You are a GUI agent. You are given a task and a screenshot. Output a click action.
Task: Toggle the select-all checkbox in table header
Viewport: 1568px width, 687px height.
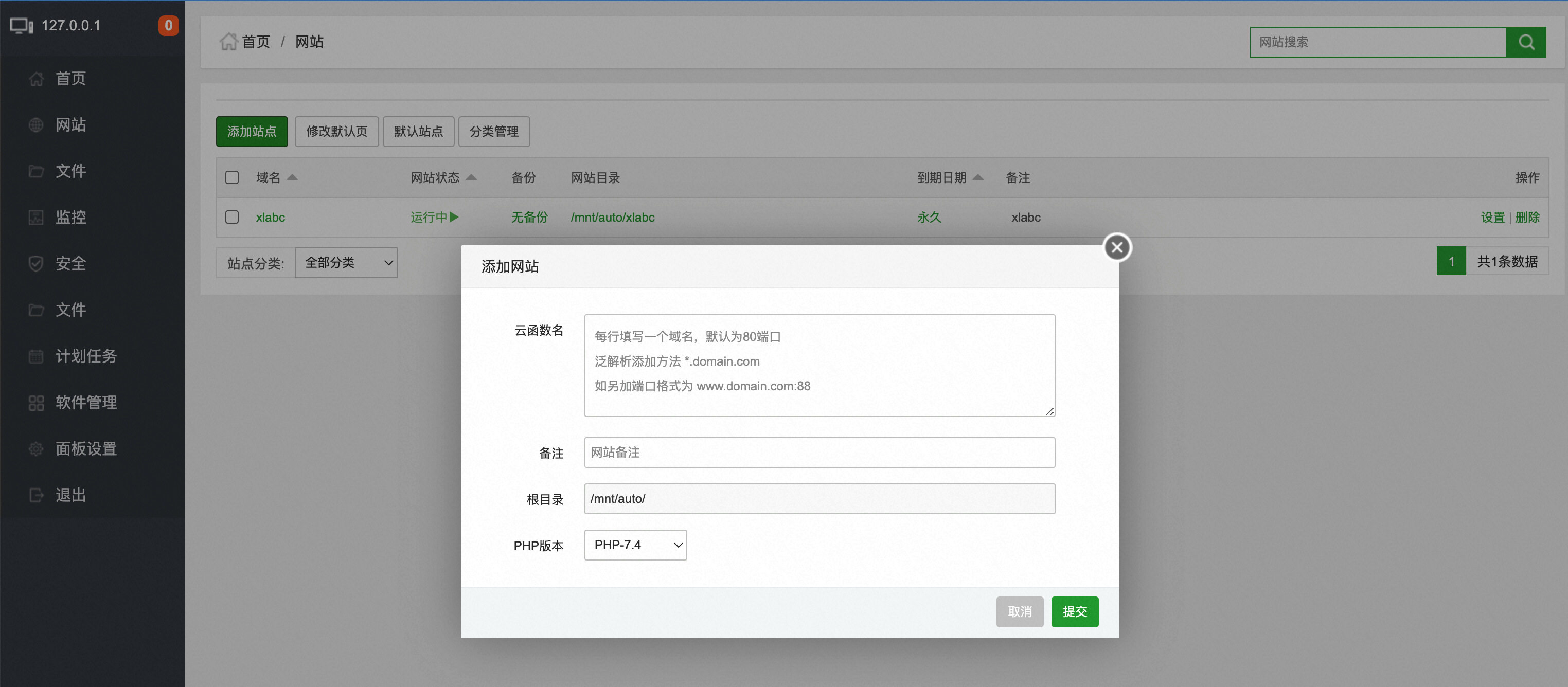[232, 178]
